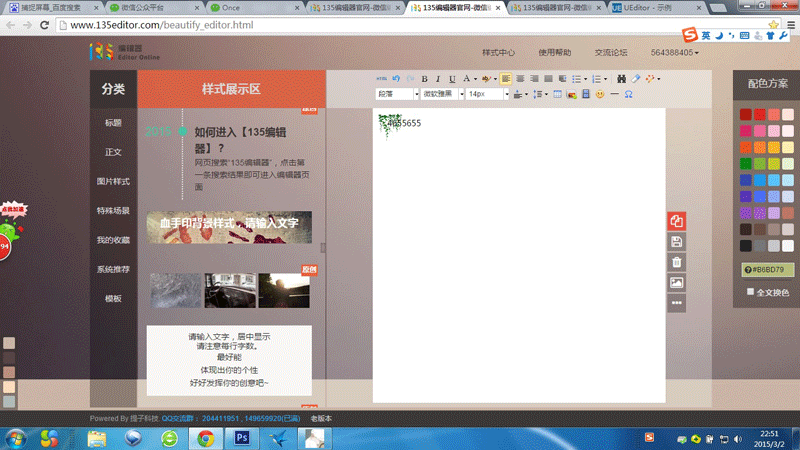800x450 pixels.
Task: Insert a special character omega
Action: coord(629,94)
